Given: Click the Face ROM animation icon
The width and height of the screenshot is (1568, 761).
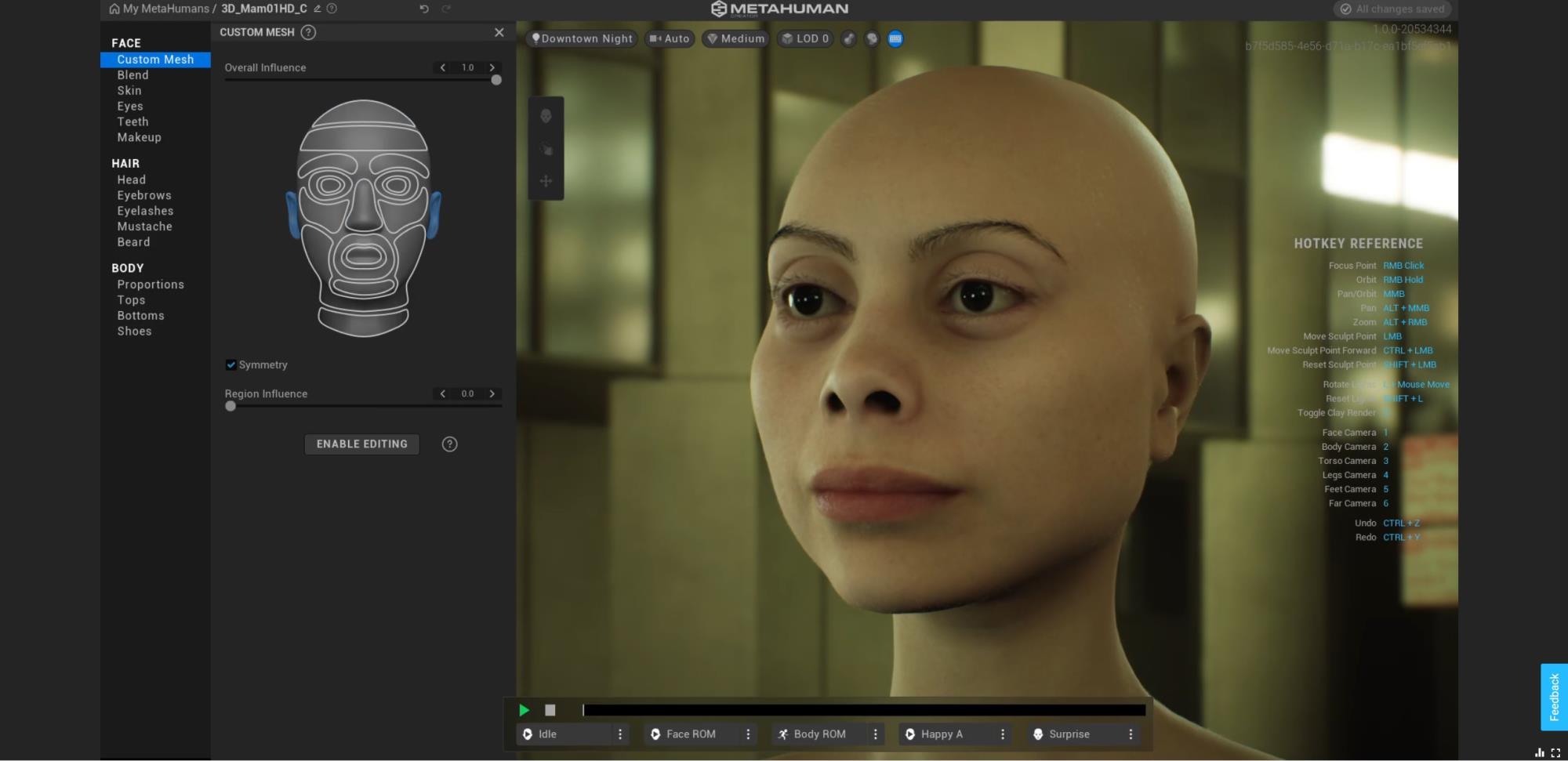Looking at the screenshot, I should pyautogui.click(x=655, y=734).
